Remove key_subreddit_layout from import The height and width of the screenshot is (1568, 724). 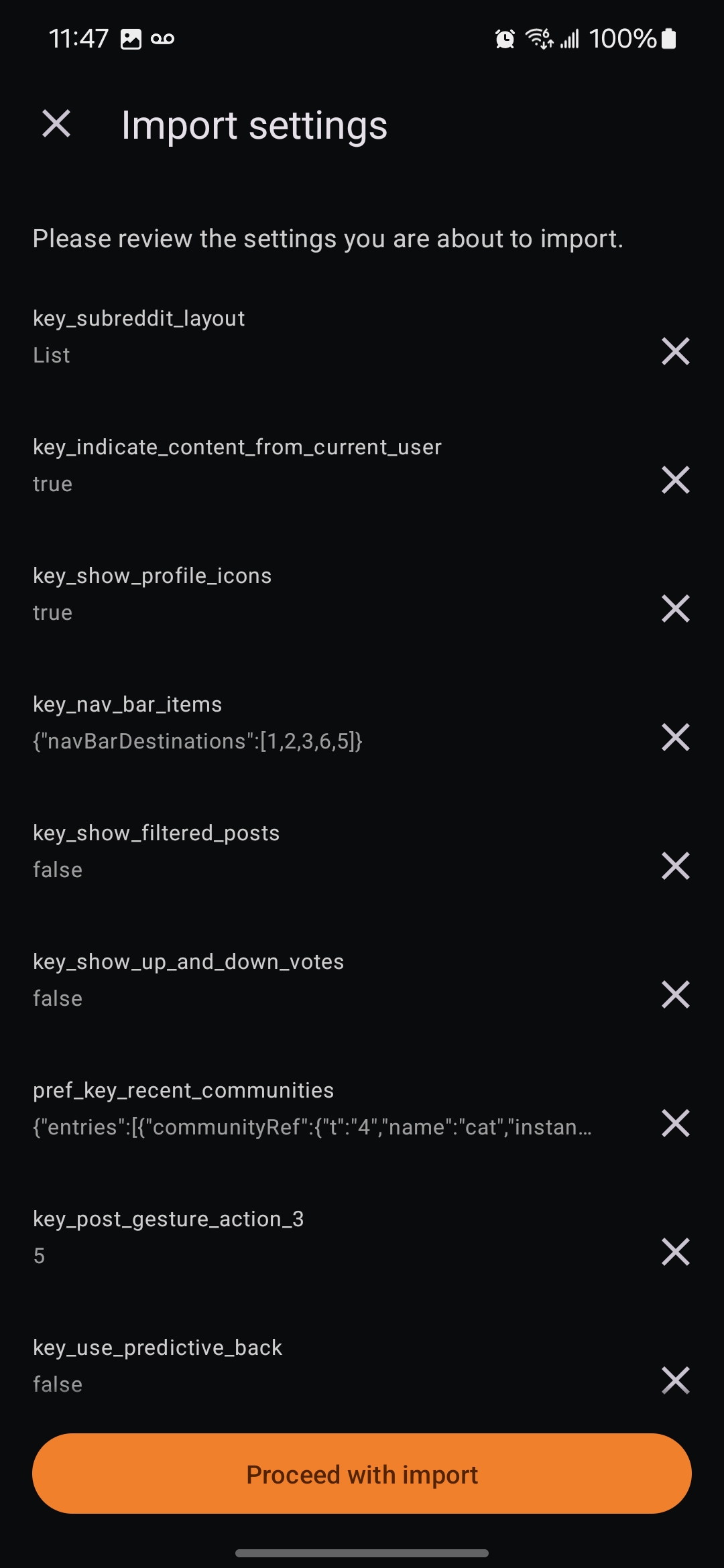675,351
